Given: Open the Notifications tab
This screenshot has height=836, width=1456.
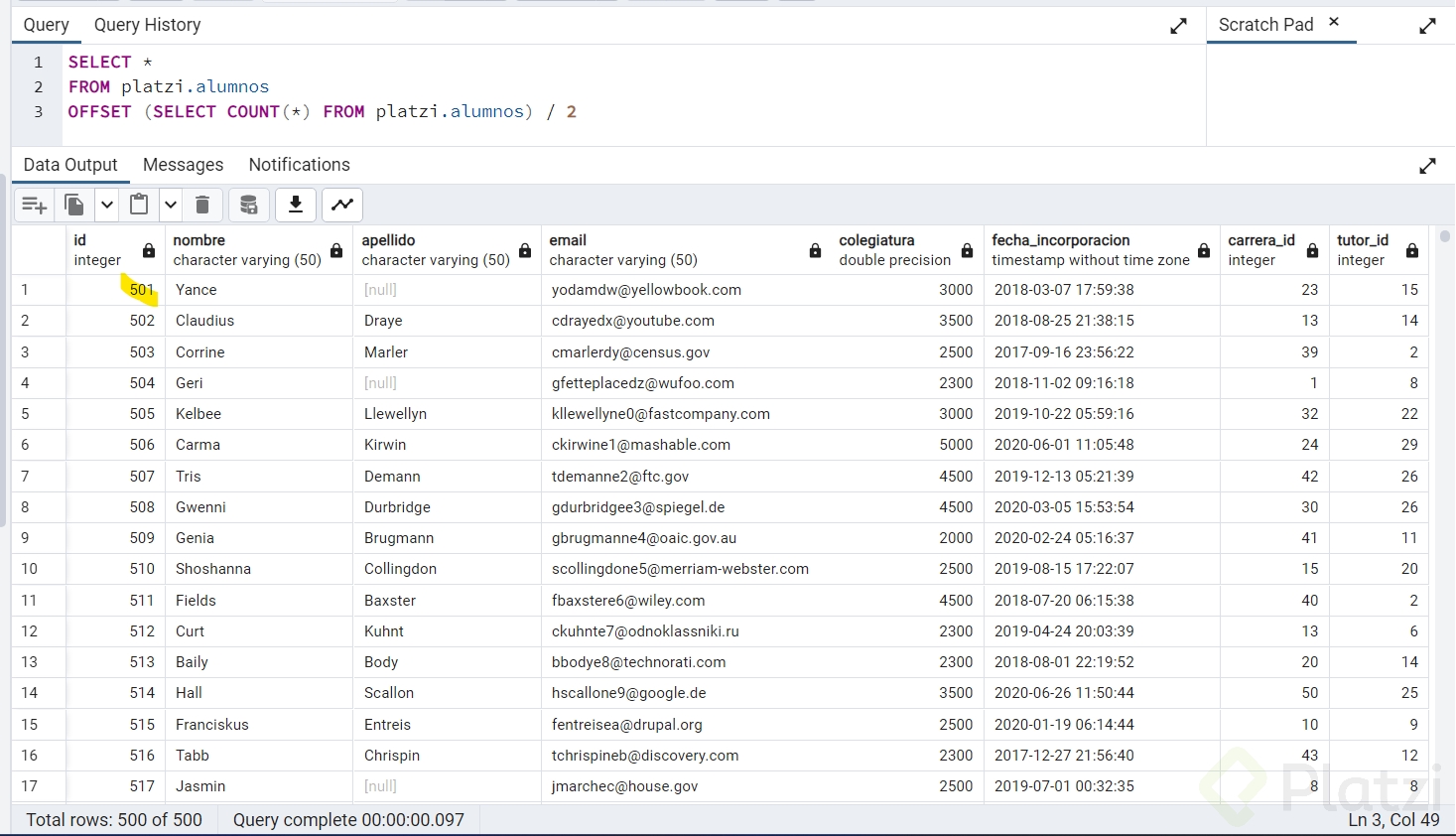Looking at the screenshot, I should 299,165.
